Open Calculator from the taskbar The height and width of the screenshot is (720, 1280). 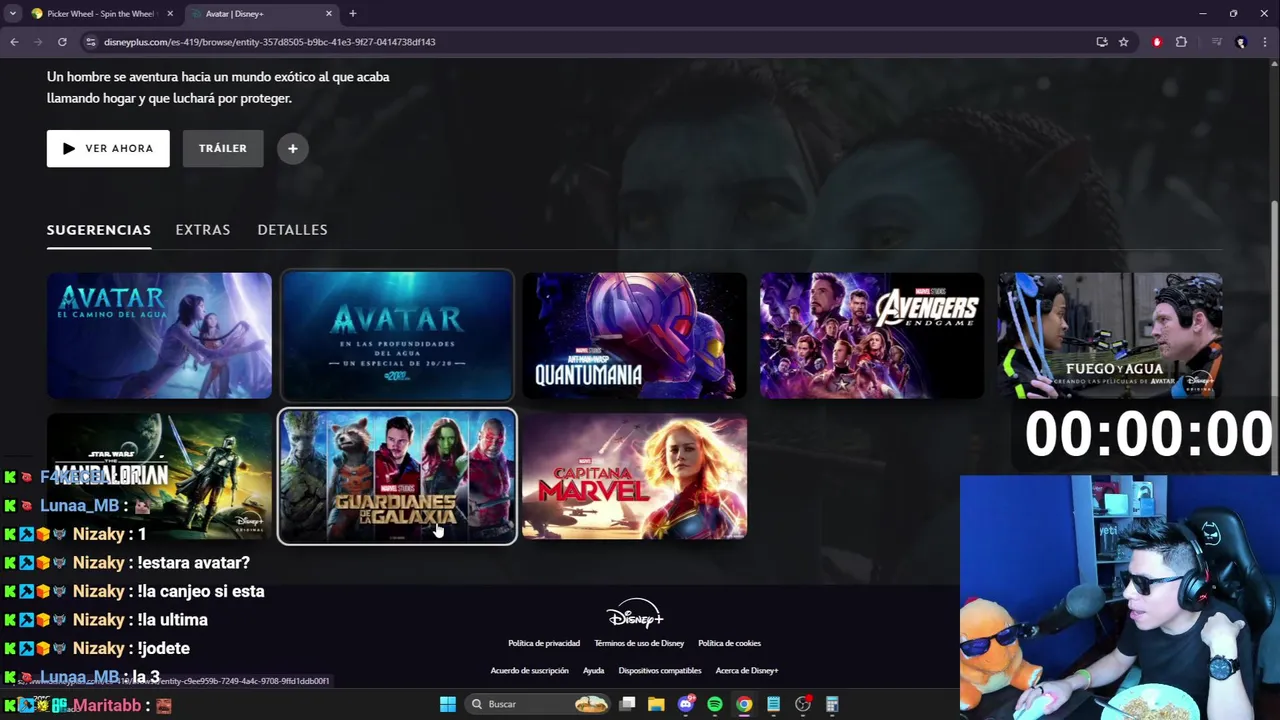832,704
